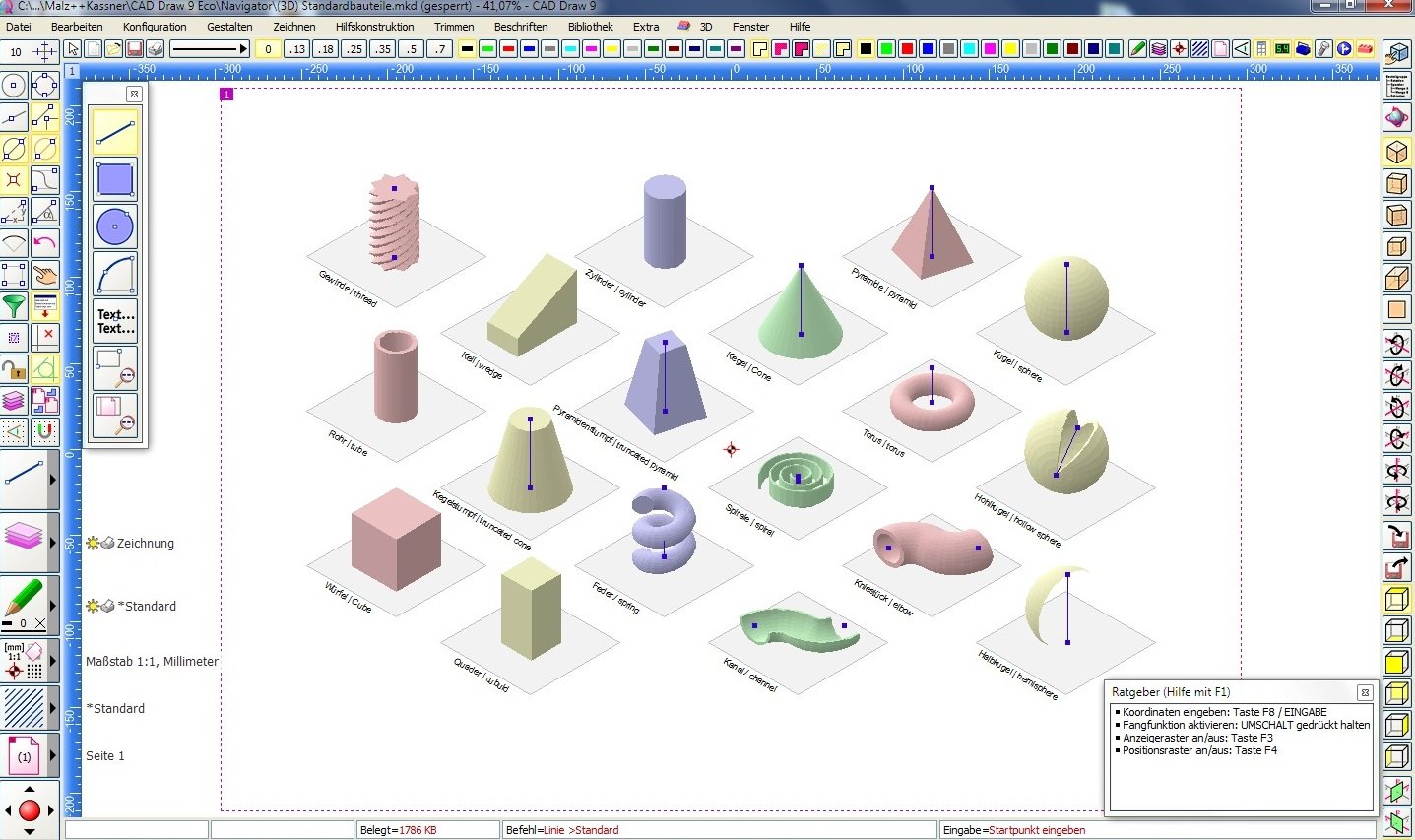The width and height of the screenshot is (1415, 840).
Task: Pick the red line color swatch
Action: (508, 48)
